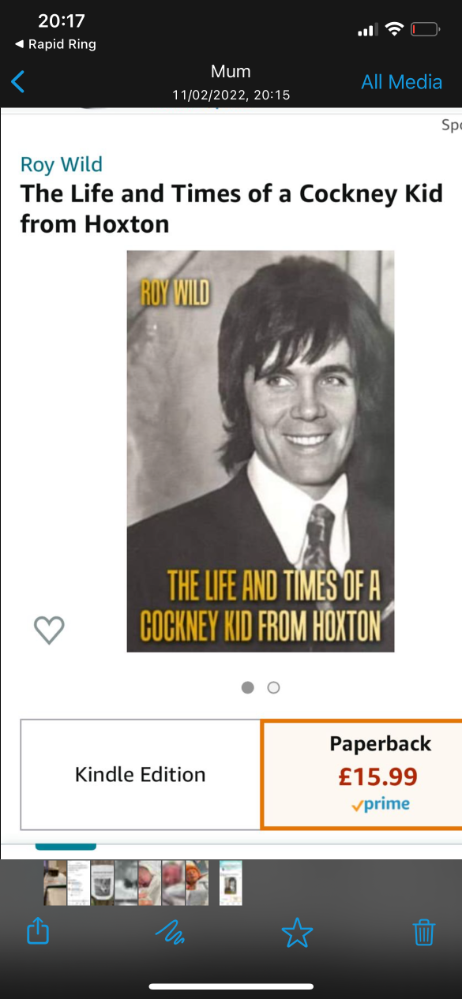
Task: Select the second image page dot
Action: coord(273,687)
